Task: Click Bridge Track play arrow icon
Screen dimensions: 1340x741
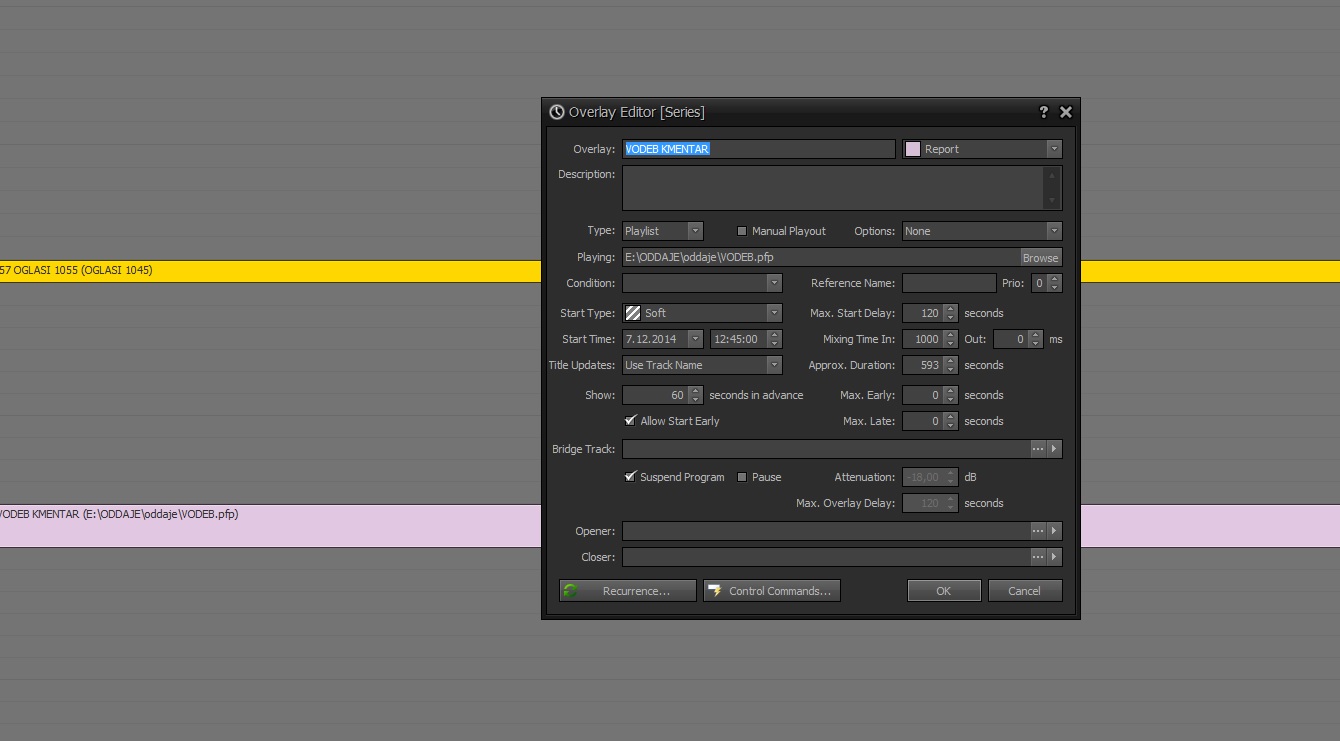Action: (1054, 449)
